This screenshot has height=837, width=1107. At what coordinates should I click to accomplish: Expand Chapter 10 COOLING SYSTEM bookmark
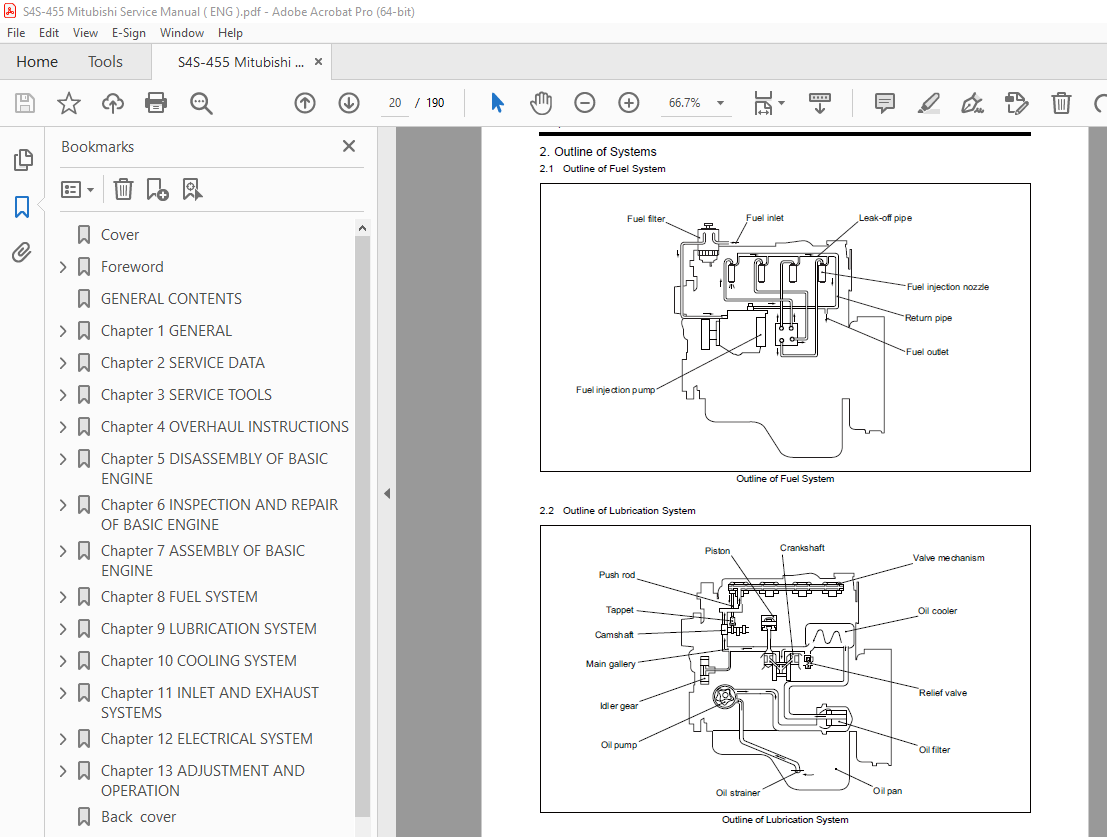(x=63, y=661)
